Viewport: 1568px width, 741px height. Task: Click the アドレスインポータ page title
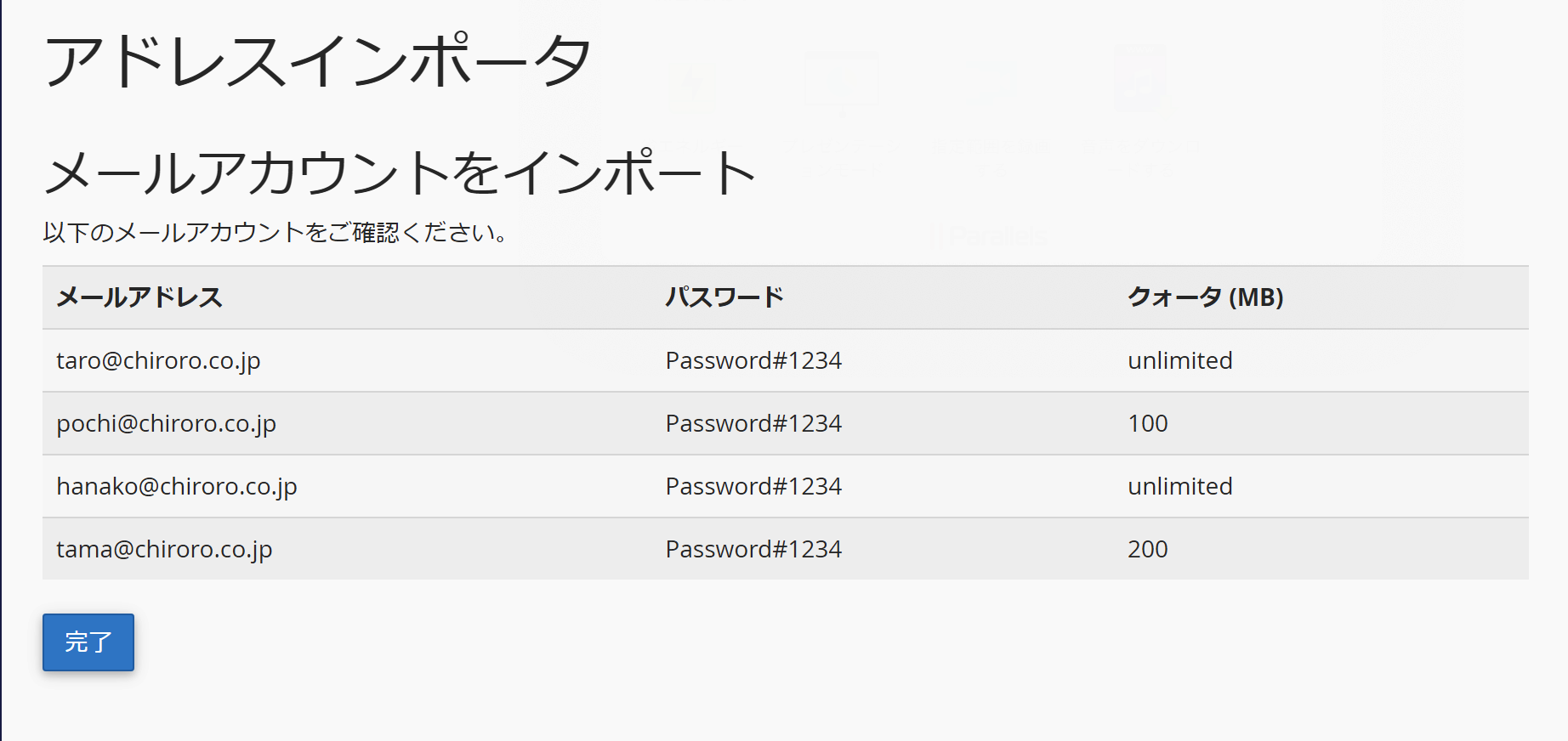click(x=317, y=61)
